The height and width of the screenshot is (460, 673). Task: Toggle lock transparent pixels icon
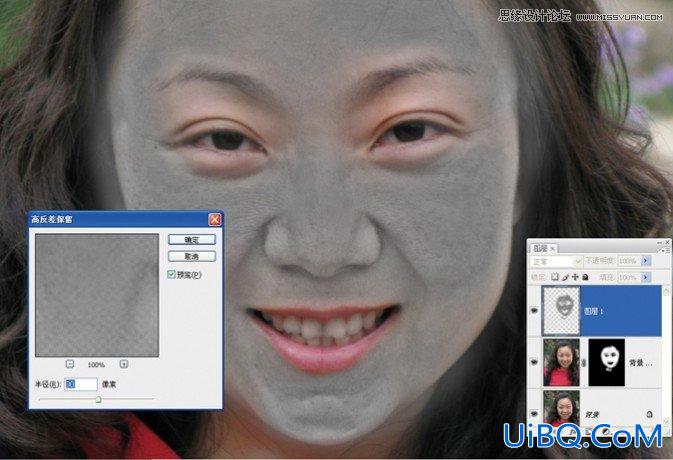(555, 277)
